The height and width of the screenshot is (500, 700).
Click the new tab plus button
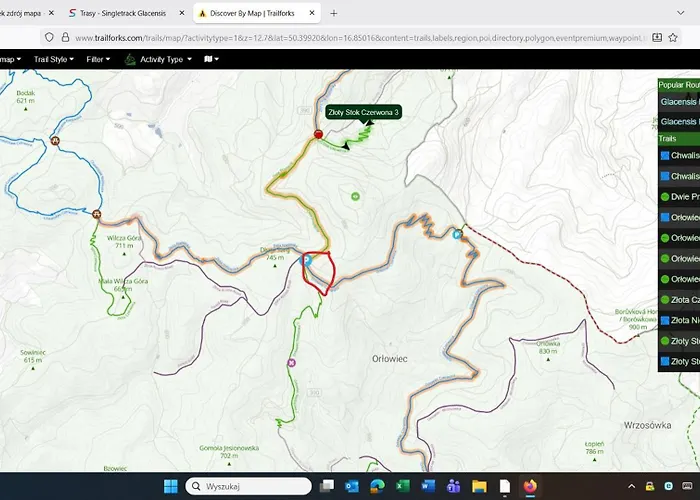click(334, 14)
